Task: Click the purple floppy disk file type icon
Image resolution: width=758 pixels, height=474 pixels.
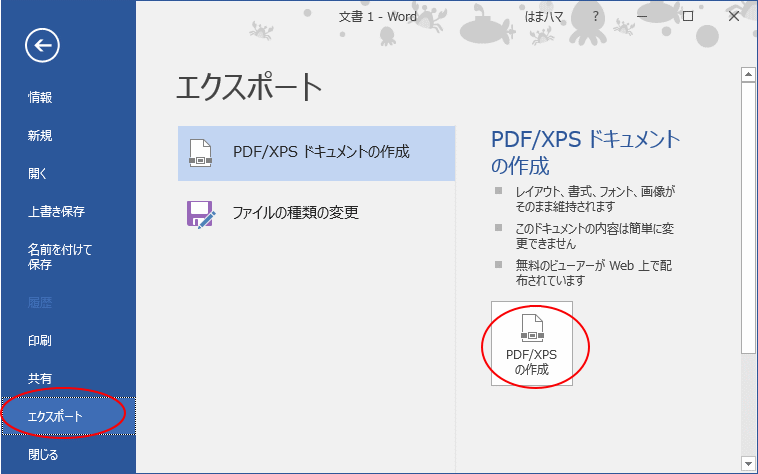Action: 201,214
